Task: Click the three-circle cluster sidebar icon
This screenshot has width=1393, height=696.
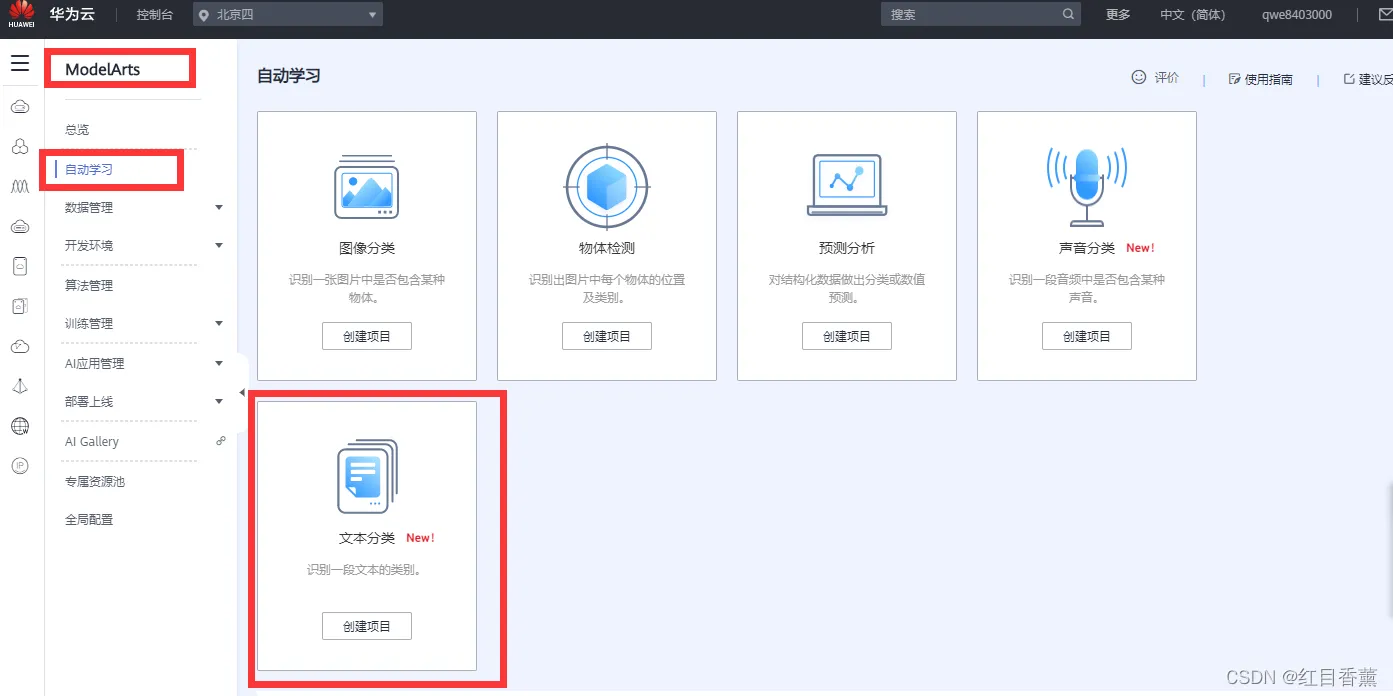Action: [x=20, y=147]
